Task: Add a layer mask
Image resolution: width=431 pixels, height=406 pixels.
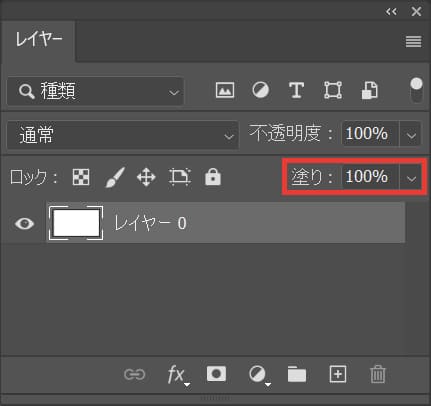Action: (x=216, y=374)
